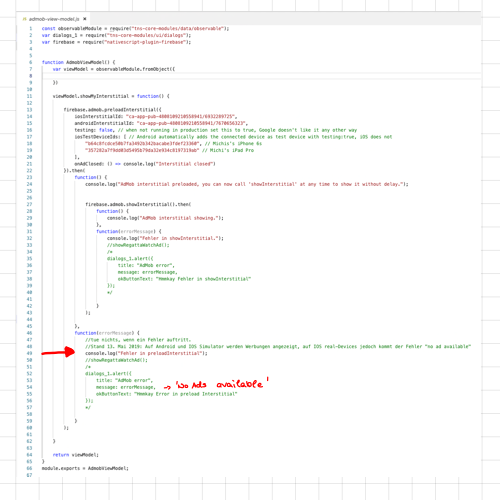Place cursor on function AdmobViewModel() declaration
500x500 pixels.
tap(78, 62)
